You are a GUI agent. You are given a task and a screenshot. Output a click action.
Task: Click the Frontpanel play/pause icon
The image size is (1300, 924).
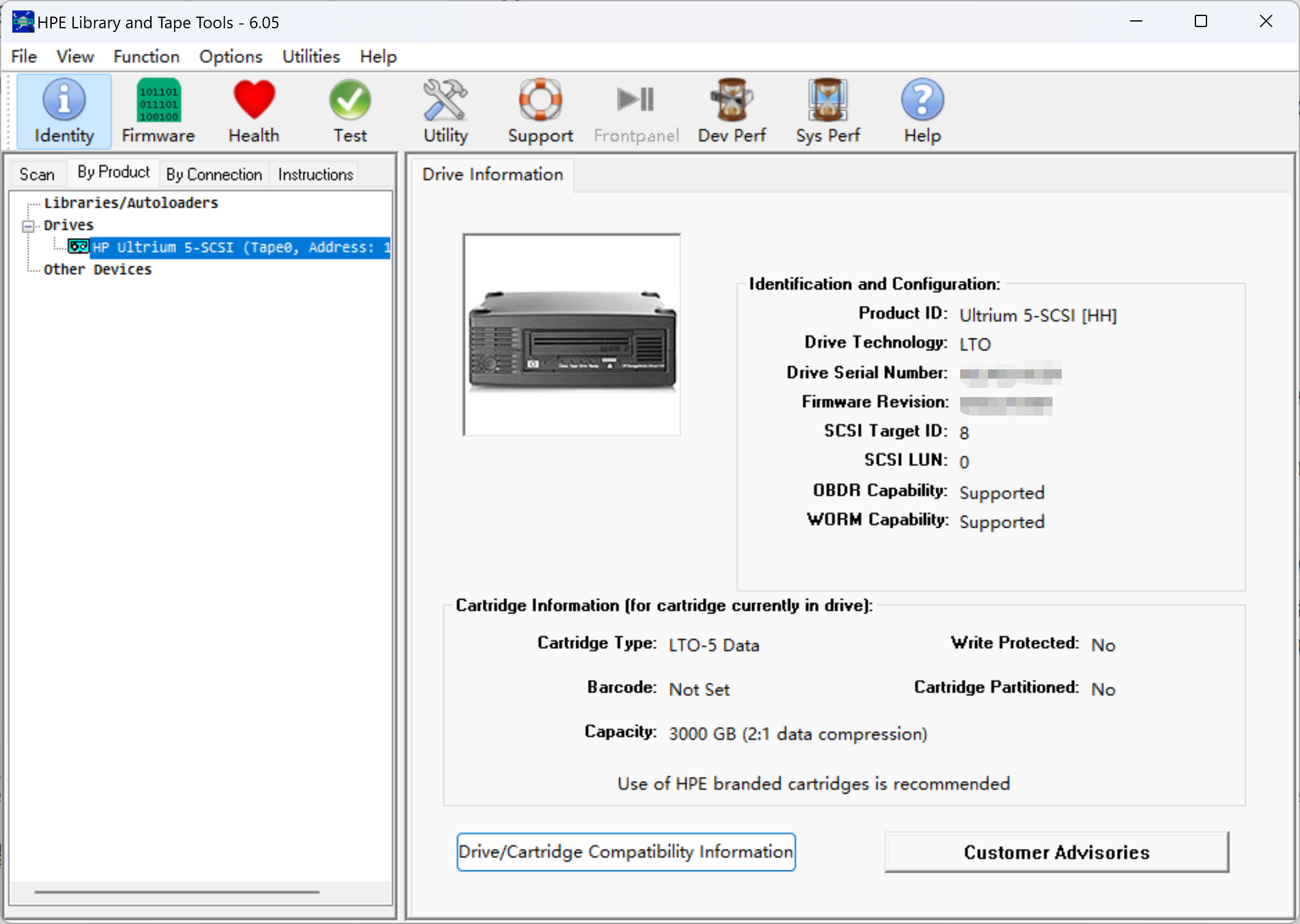(x=636, y=111)
